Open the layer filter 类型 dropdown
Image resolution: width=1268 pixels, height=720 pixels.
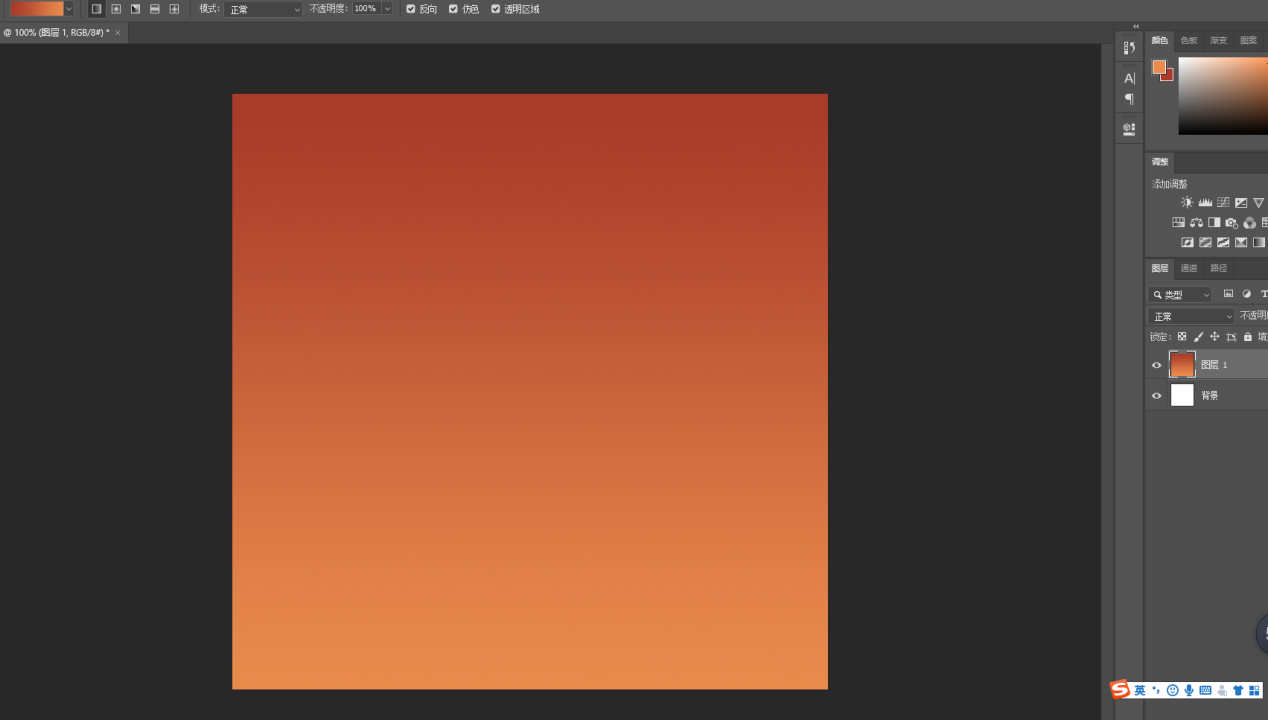(x=1180, y=294)
